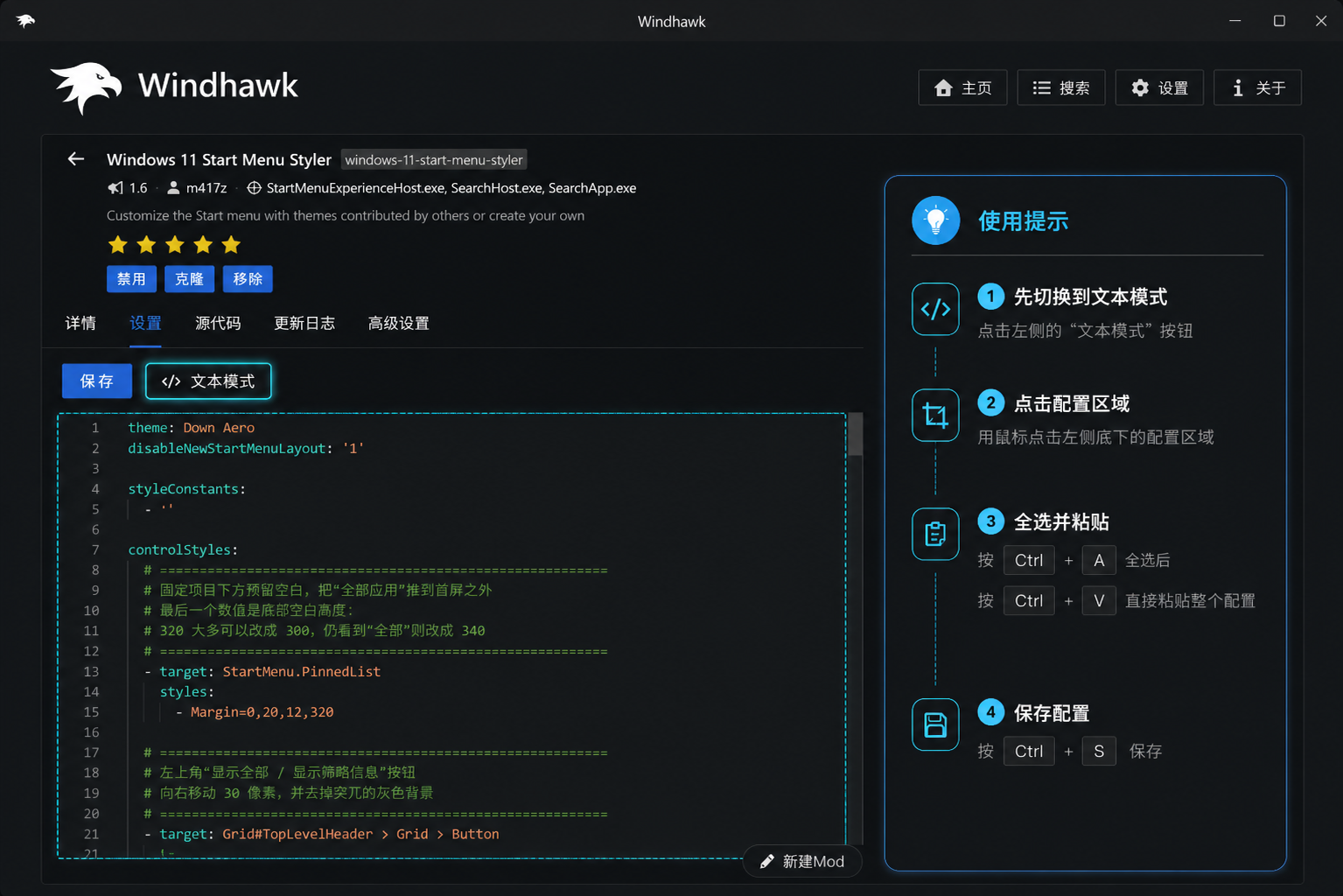The height and width of the screenshot is (896, 1343).
Task: Click the Windhawk eagle logo
Action: [86, 87]
